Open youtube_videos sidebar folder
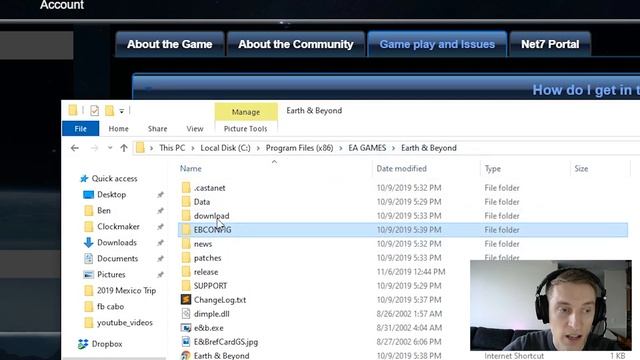 point(124,322)
